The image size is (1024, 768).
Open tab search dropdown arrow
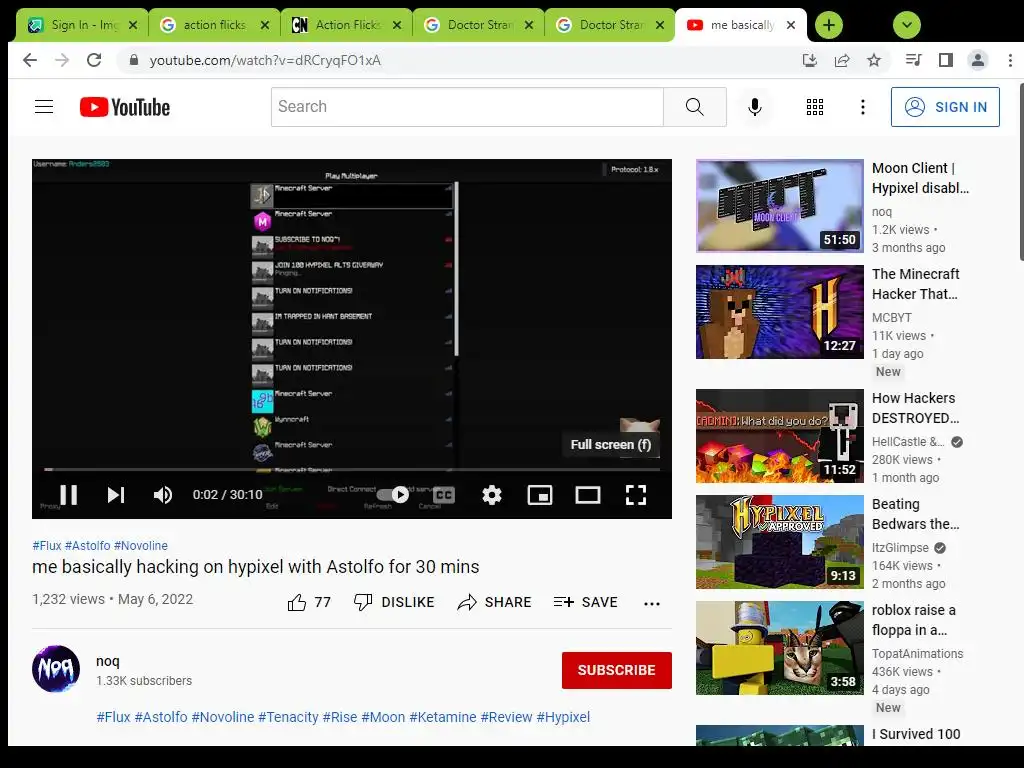pos(906,25)
